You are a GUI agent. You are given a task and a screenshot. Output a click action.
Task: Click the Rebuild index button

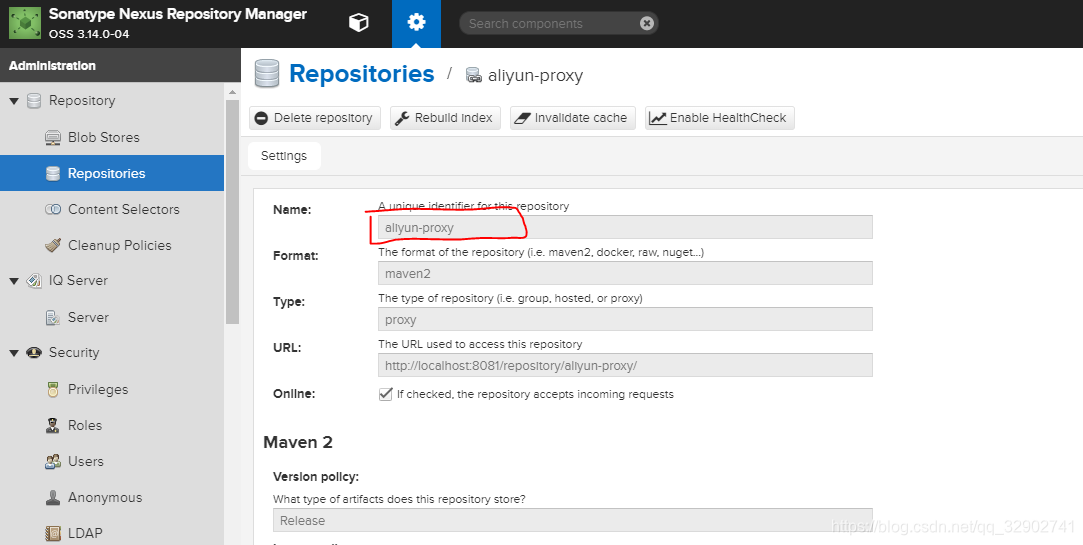click(x=445, y=118)
